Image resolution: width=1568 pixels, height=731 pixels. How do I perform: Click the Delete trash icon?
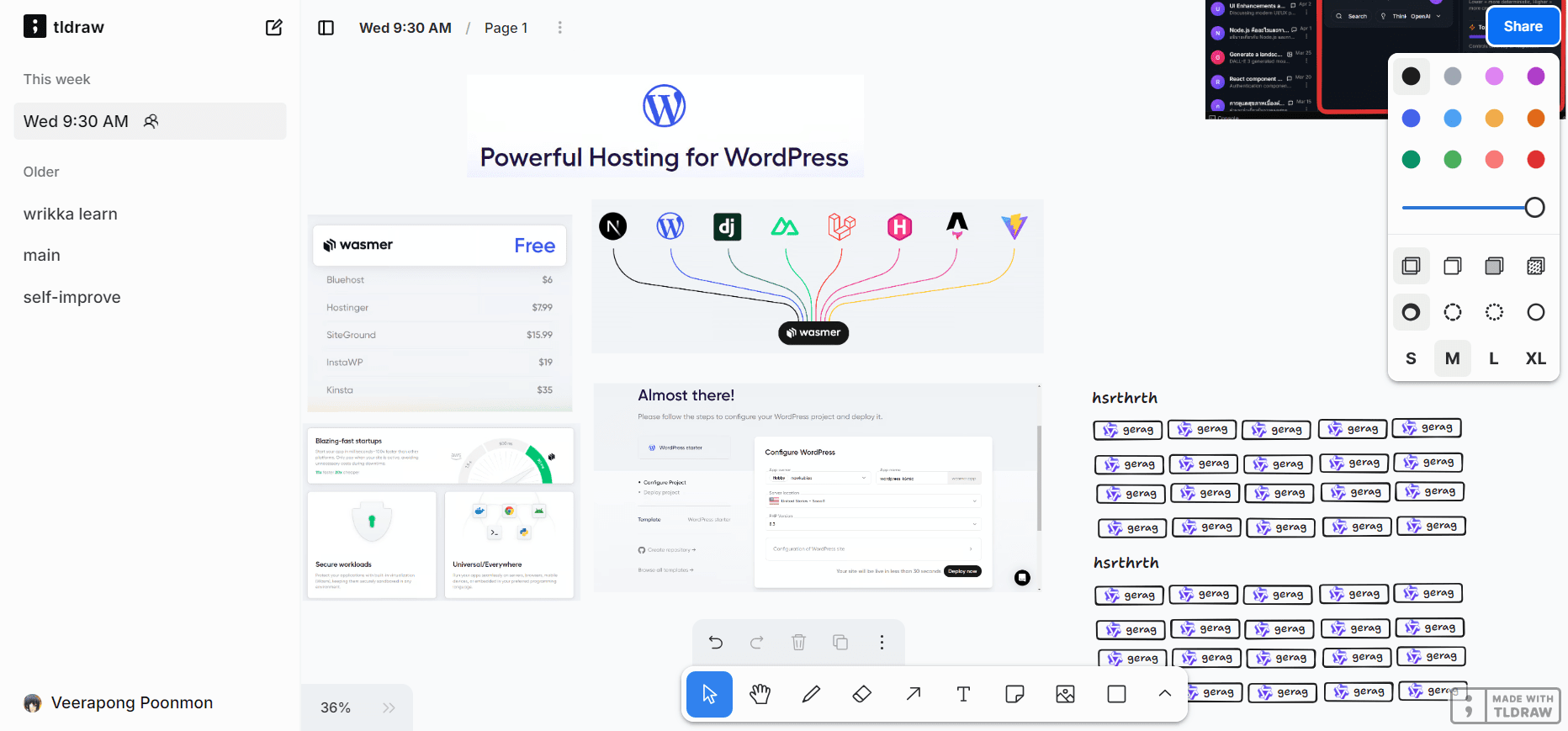tap(798, 643)
